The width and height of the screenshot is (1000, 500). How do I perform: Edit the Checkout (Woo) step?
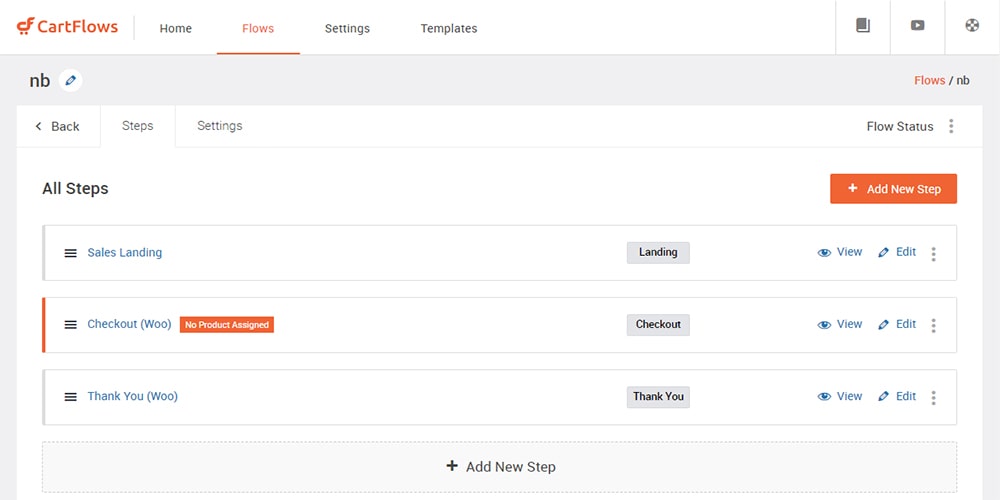pos(897,324)
